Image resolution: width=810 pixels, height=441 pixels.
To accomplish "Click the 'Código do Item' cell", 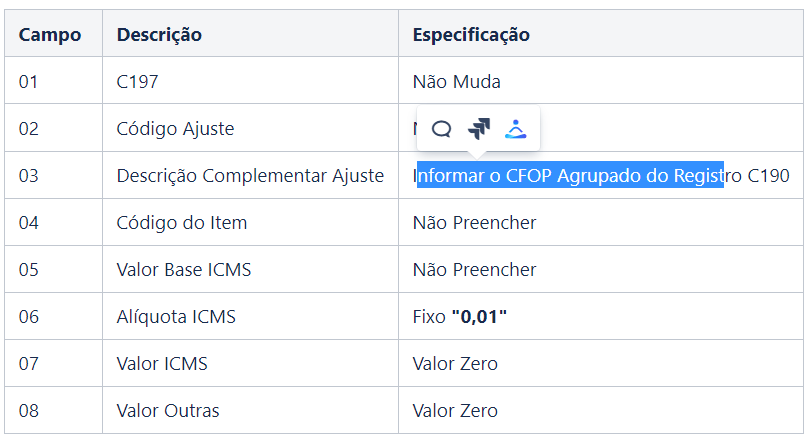I will [181, 223].
